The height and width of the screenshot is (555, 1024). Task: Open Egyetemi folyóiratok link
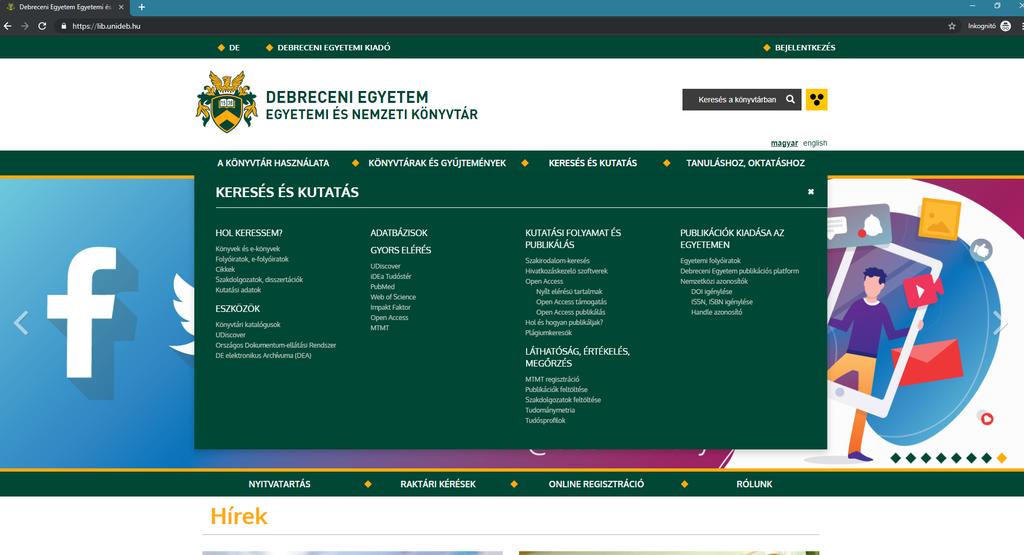(x=711, y=261)
